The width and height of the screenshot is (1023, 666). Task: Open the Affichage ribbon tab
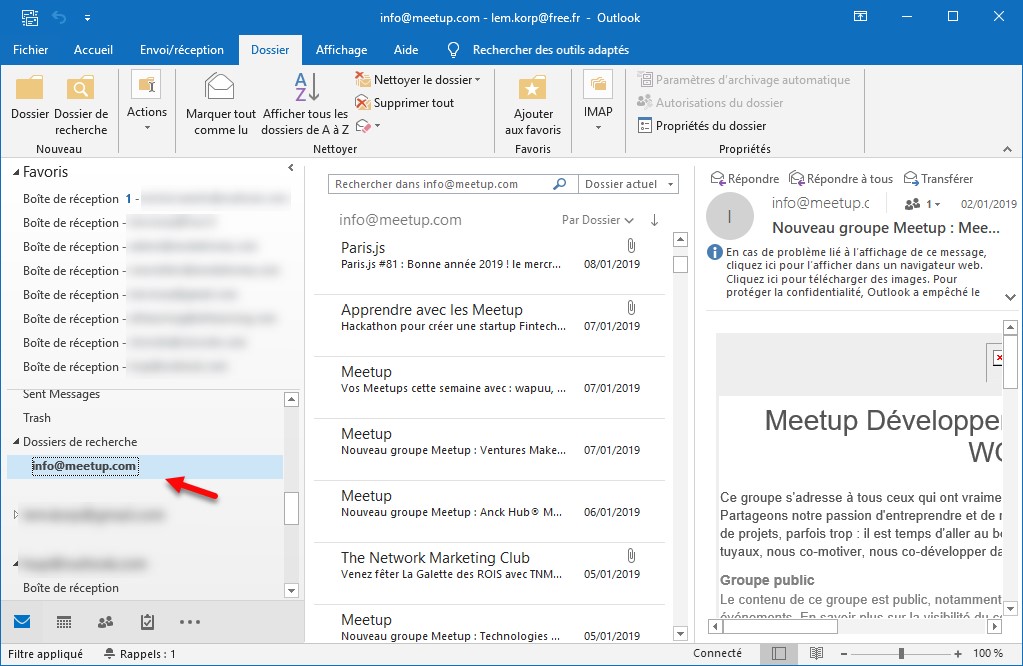click(341, 50)
